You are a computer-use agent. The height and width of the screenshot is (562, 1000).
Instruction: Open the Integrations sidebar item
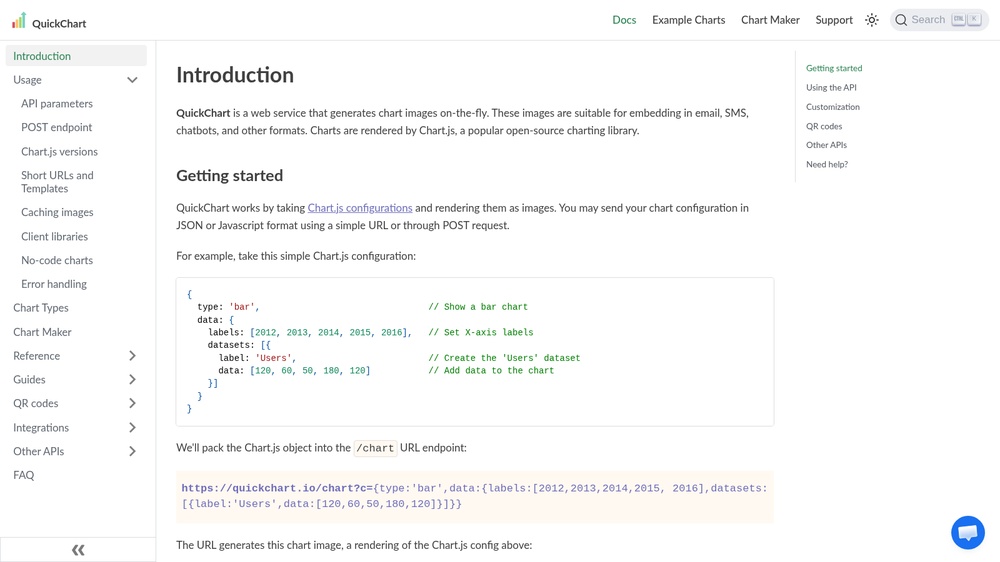(x=41, y=427)
